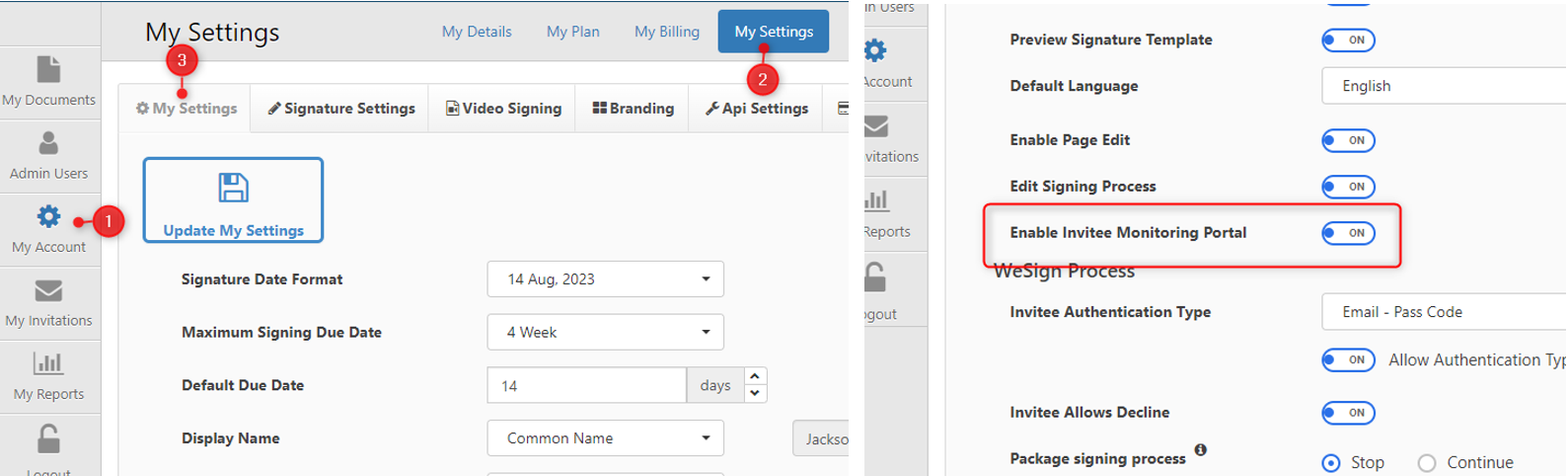Viewport: 1568px width, 476px height.
Task: Turn off the Invitee Allows Decline toggle
Action: click(x=1348, y=413)
